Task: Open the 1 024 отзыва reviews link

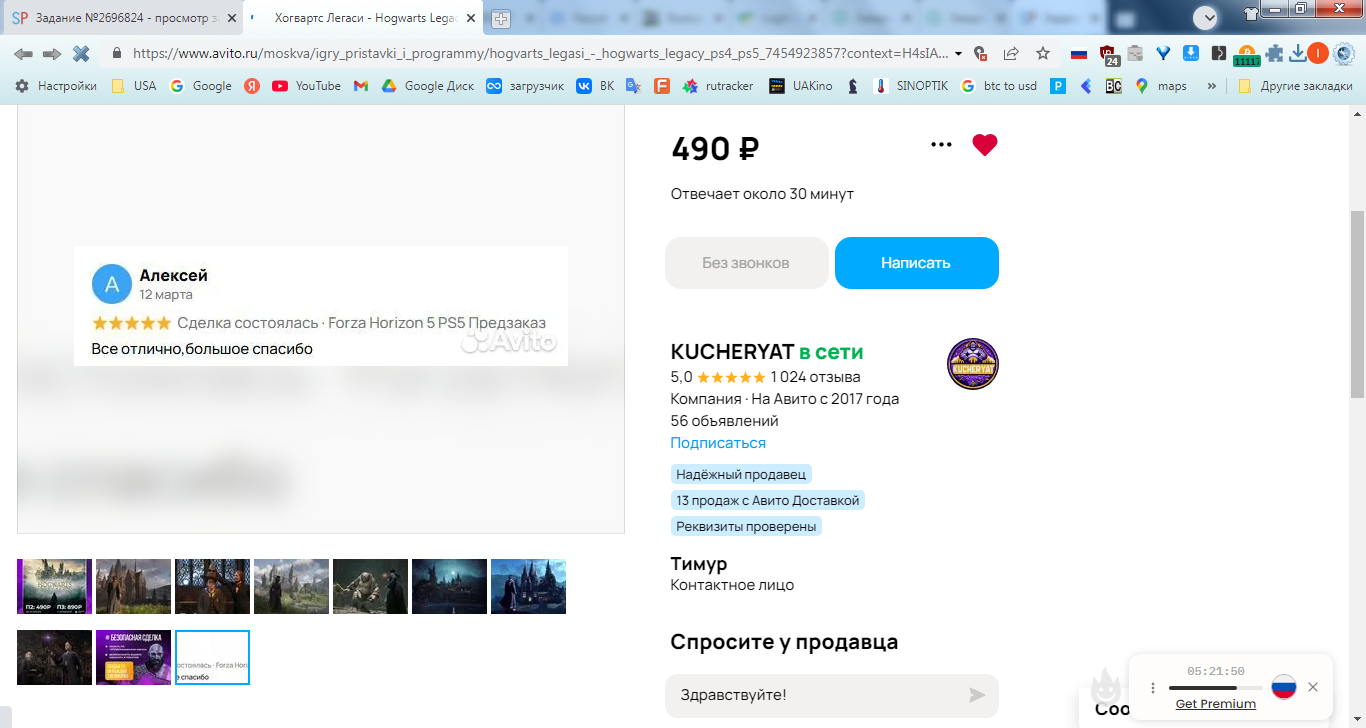Action: (x=815, y=377)
